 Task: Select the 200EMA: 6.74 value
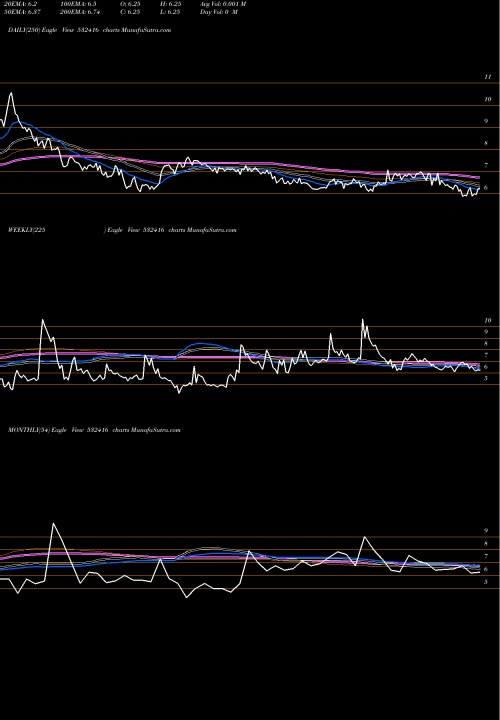[x=79, y=12]
